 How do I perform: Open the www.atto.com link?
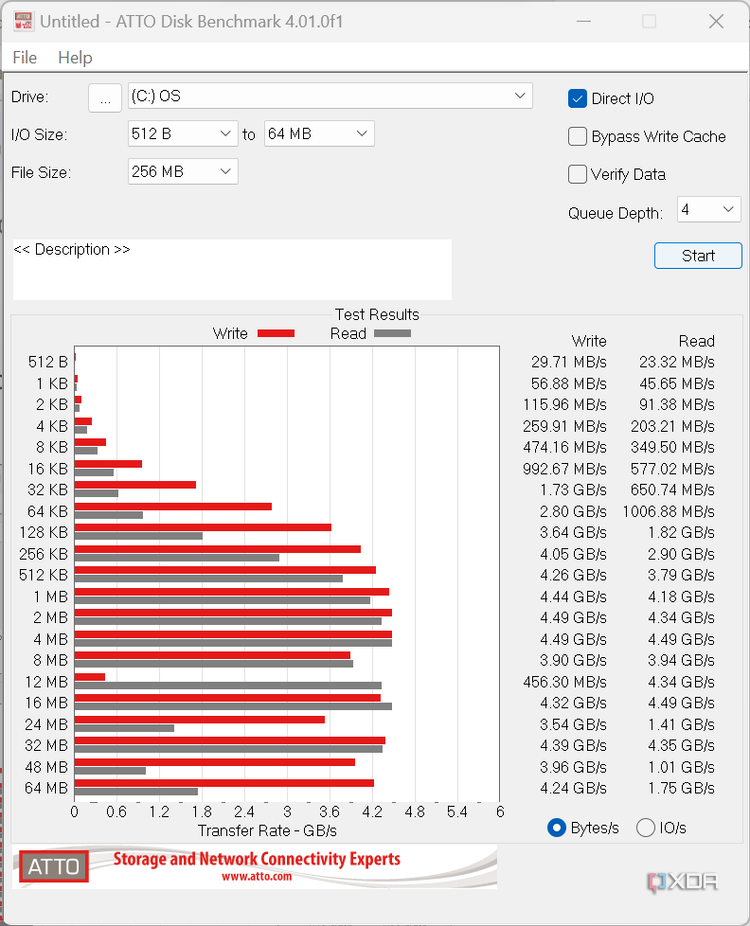[x=257, y=876]
